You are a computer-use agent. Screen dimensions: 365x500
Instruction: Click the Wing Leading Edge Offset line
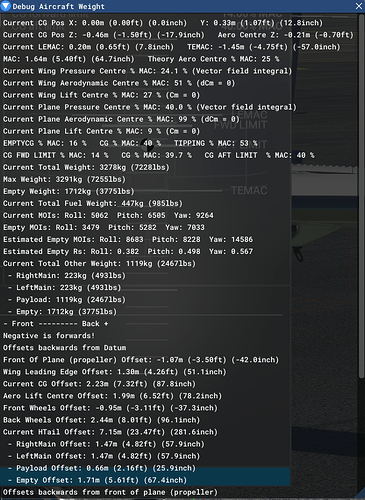point(114,372)
